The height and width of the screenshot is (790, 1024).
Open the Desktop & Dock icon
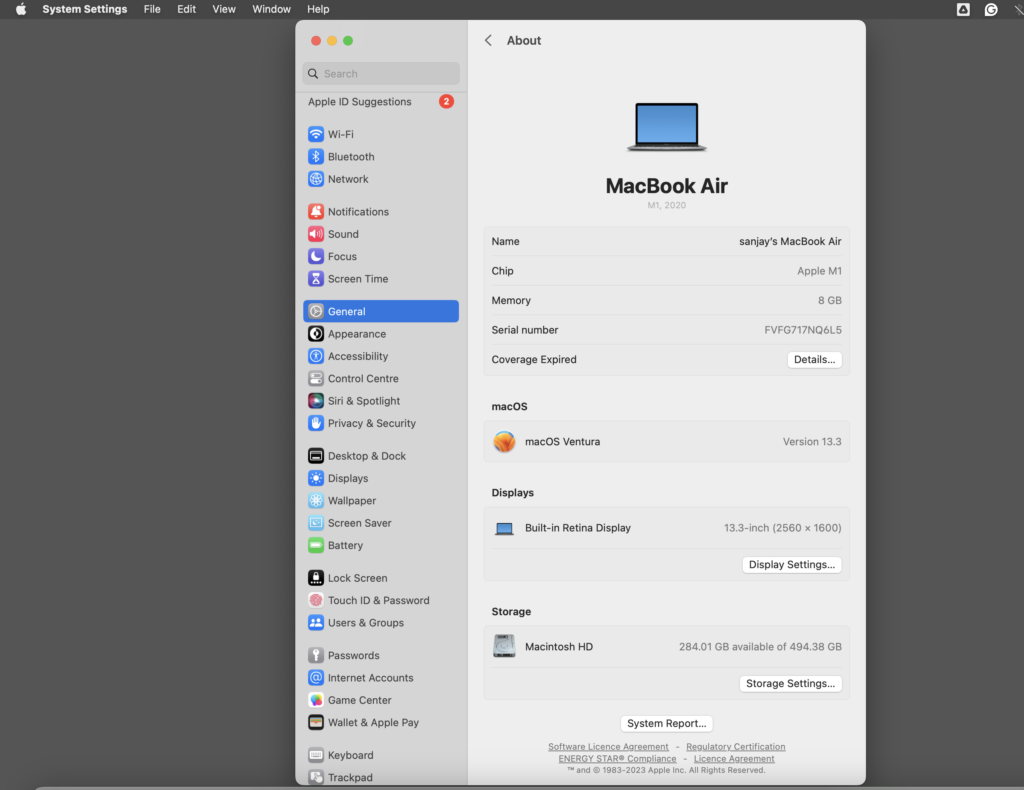coord(316,456)
